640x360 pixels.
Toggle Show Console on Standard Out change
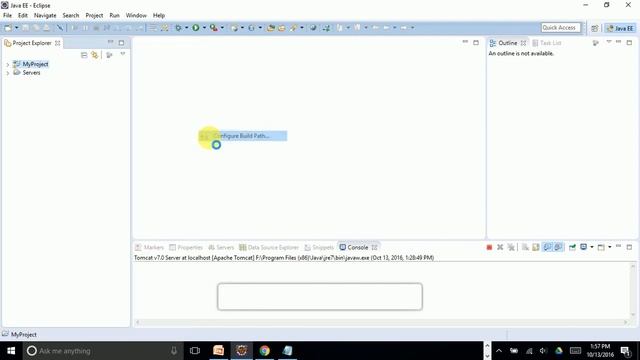point(547,247)
